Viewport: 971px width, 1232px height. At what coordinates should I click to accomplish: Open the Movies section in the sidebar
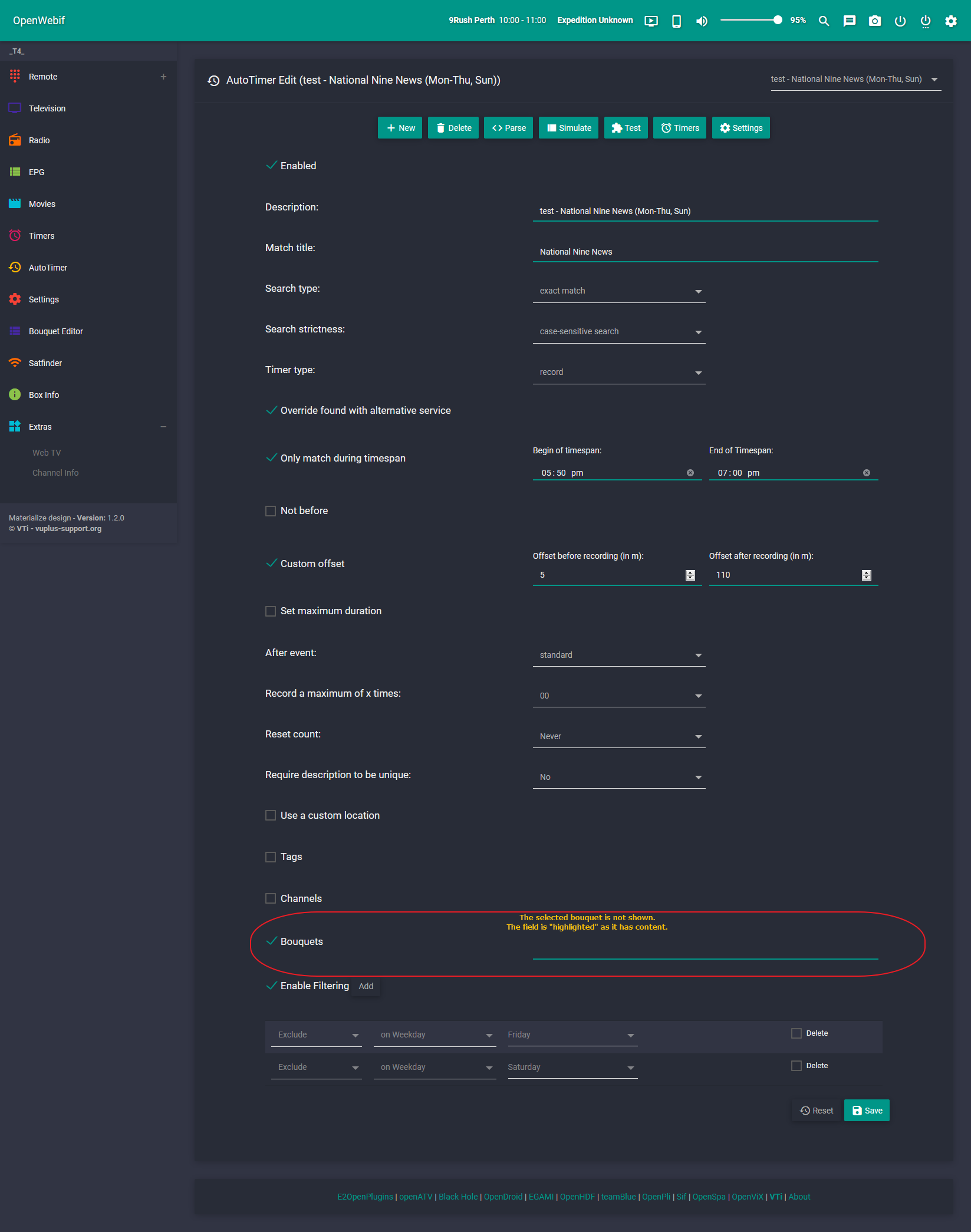(42, 203)
